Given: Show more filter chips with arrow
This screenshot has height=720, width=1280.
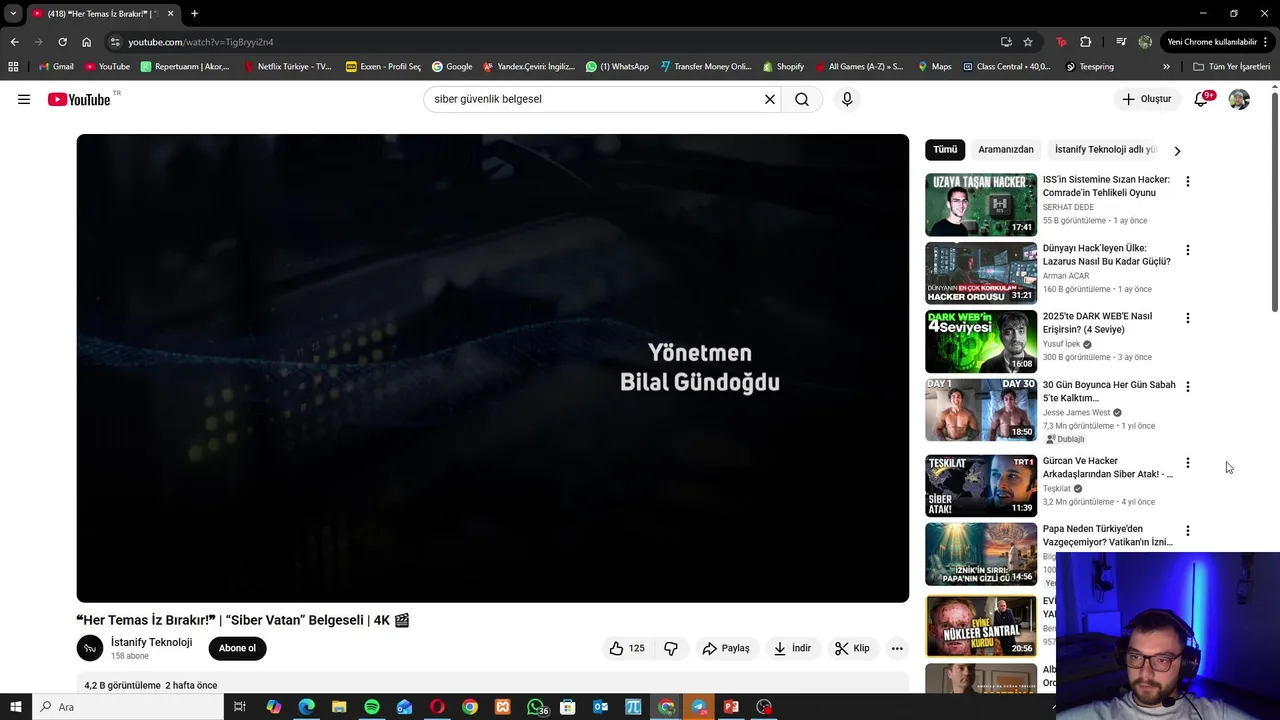Looking at the screenshot, I should [x=1177, y=150].
